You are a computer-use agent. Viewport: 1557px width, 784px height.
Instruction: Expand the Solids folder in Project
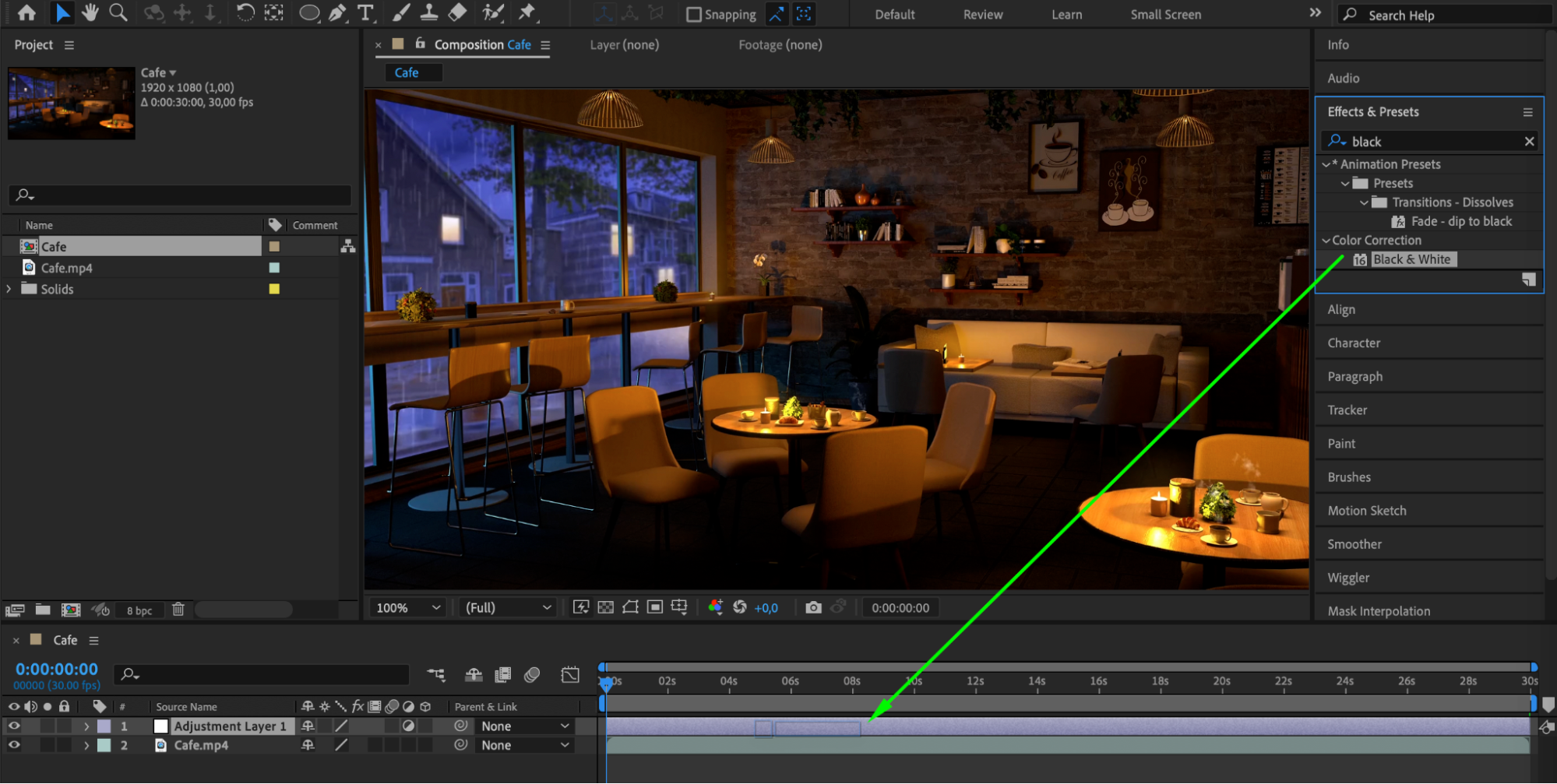(9, 289)
